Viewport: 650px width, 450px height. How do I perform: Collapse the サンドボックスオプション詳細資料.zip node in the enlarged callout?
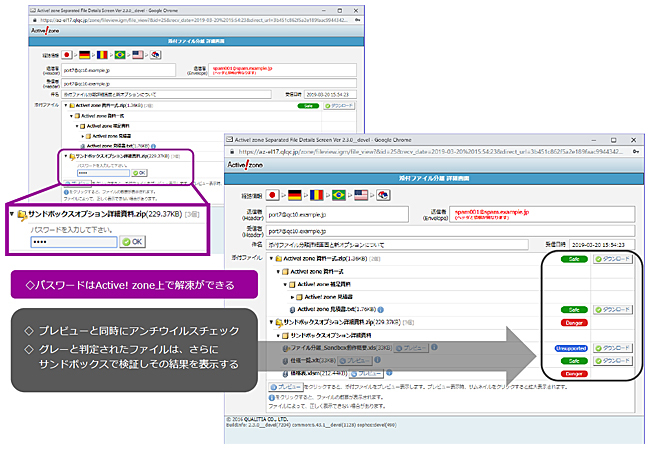[11, 215]
